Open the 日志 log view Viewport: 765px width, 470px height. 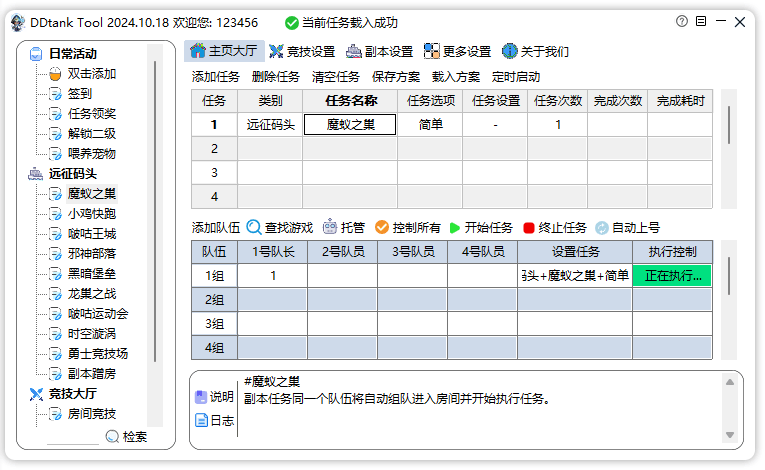[215, 420]
